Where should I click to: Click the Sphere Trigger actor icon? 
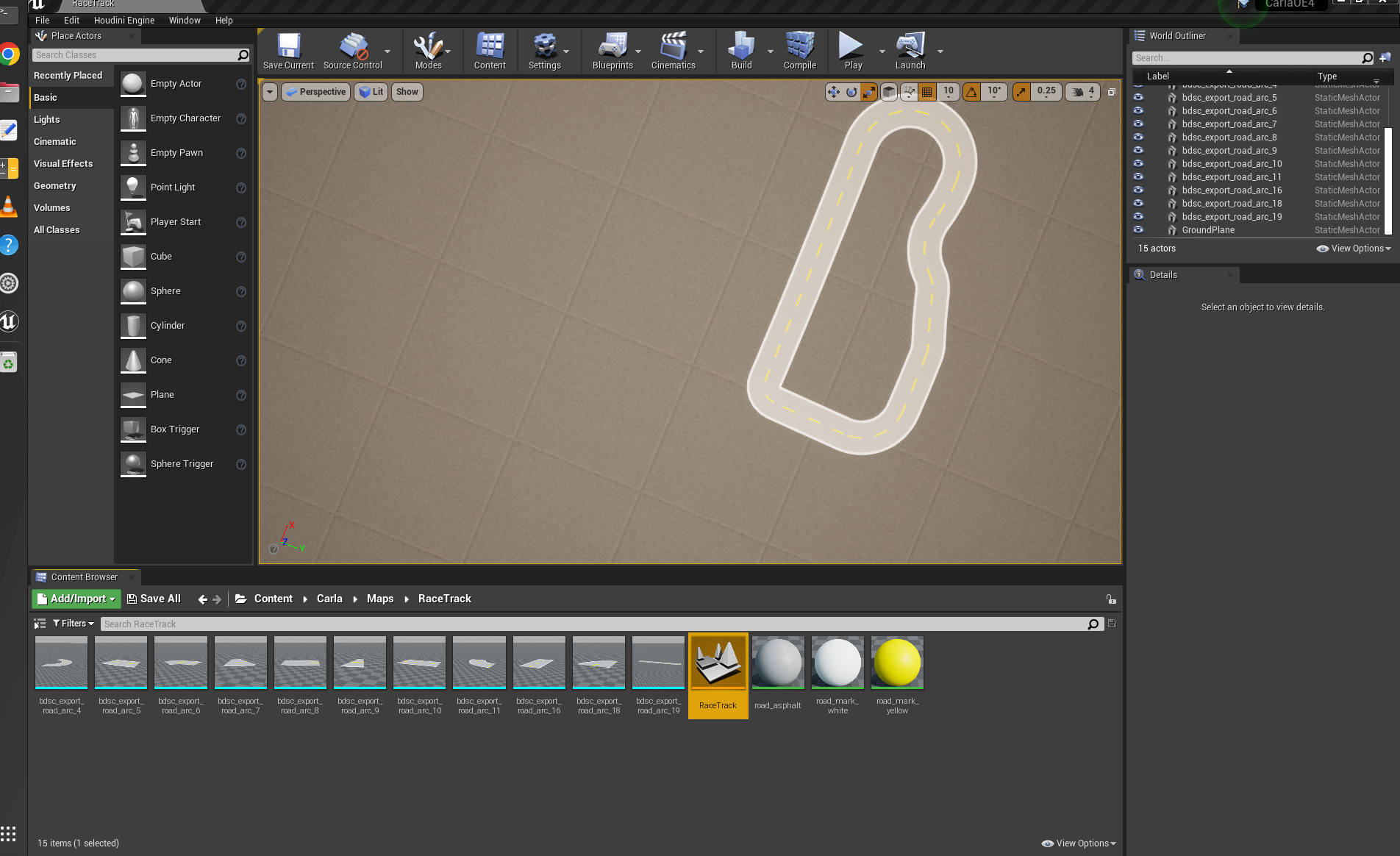(133, 464)
